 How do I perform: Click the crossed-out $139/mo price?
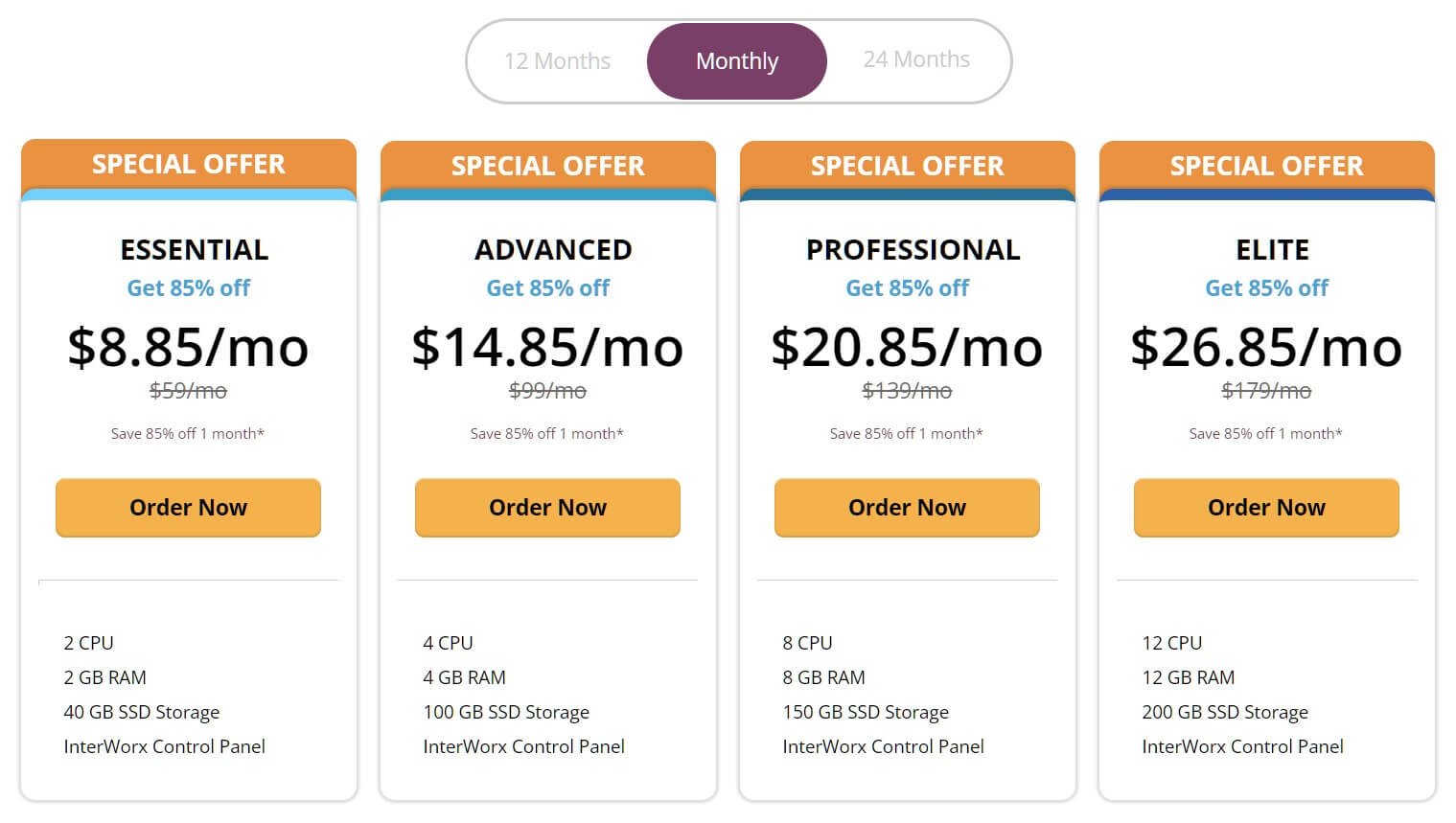point(907,391)
